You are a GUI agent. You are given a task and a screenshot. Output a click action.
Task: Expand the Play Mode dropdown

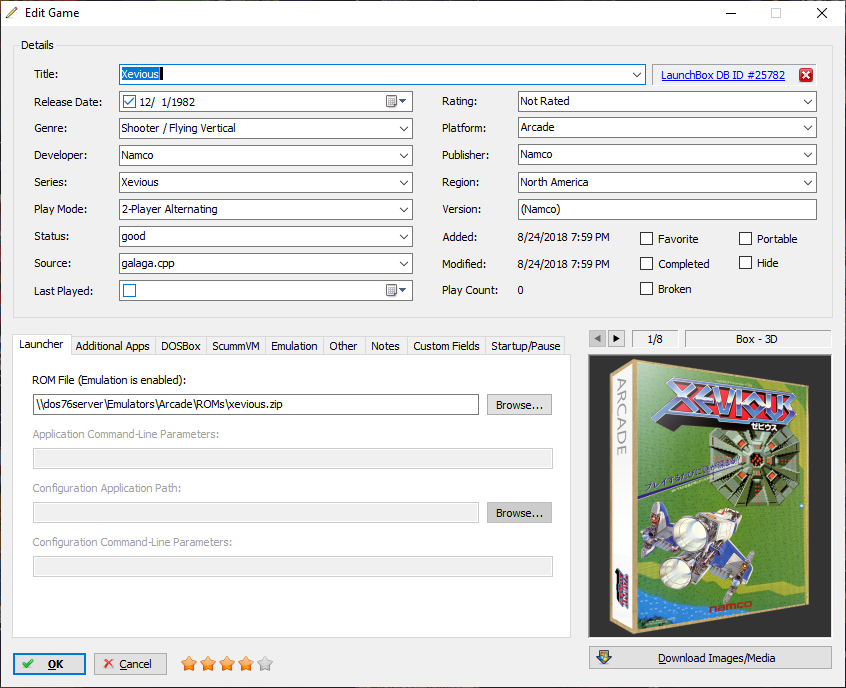pyautogui.click(x=404, y=209)
